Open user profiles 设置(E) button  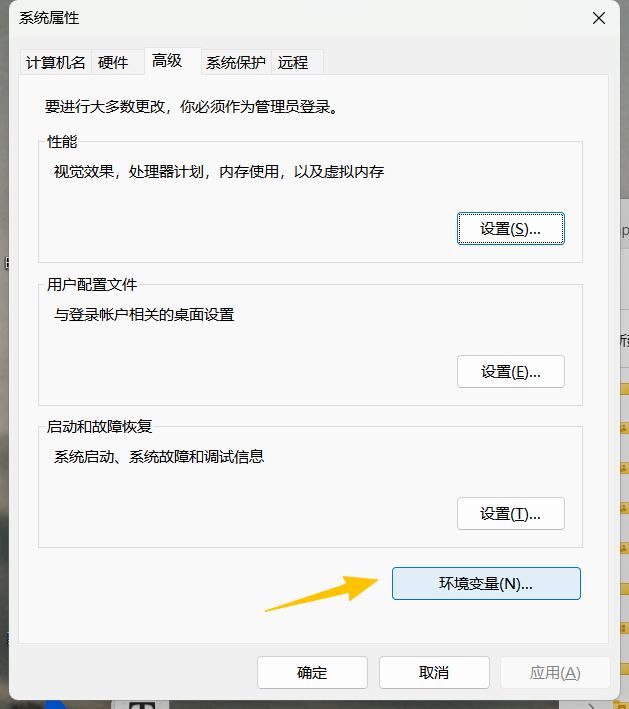(x=511, y=372)
